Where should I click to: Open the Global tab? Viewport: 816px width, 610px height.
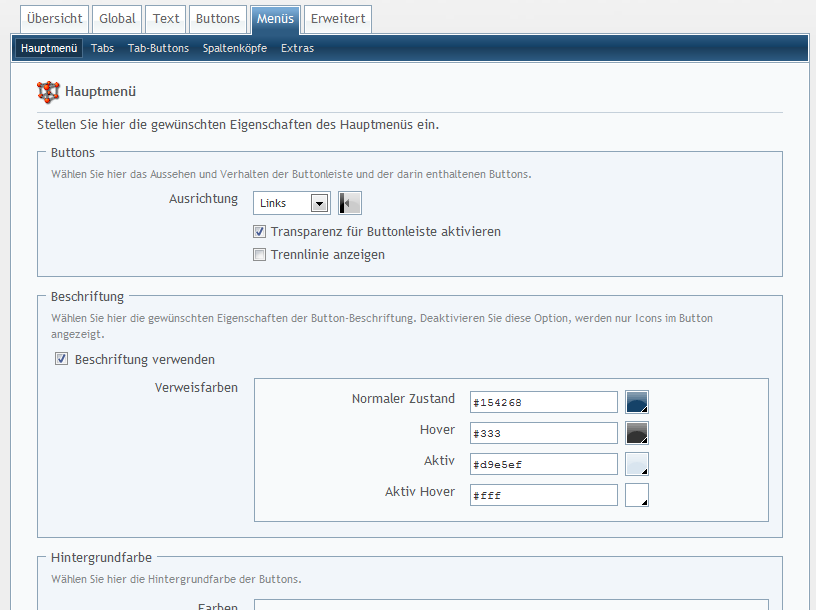(x=117, y=19)
